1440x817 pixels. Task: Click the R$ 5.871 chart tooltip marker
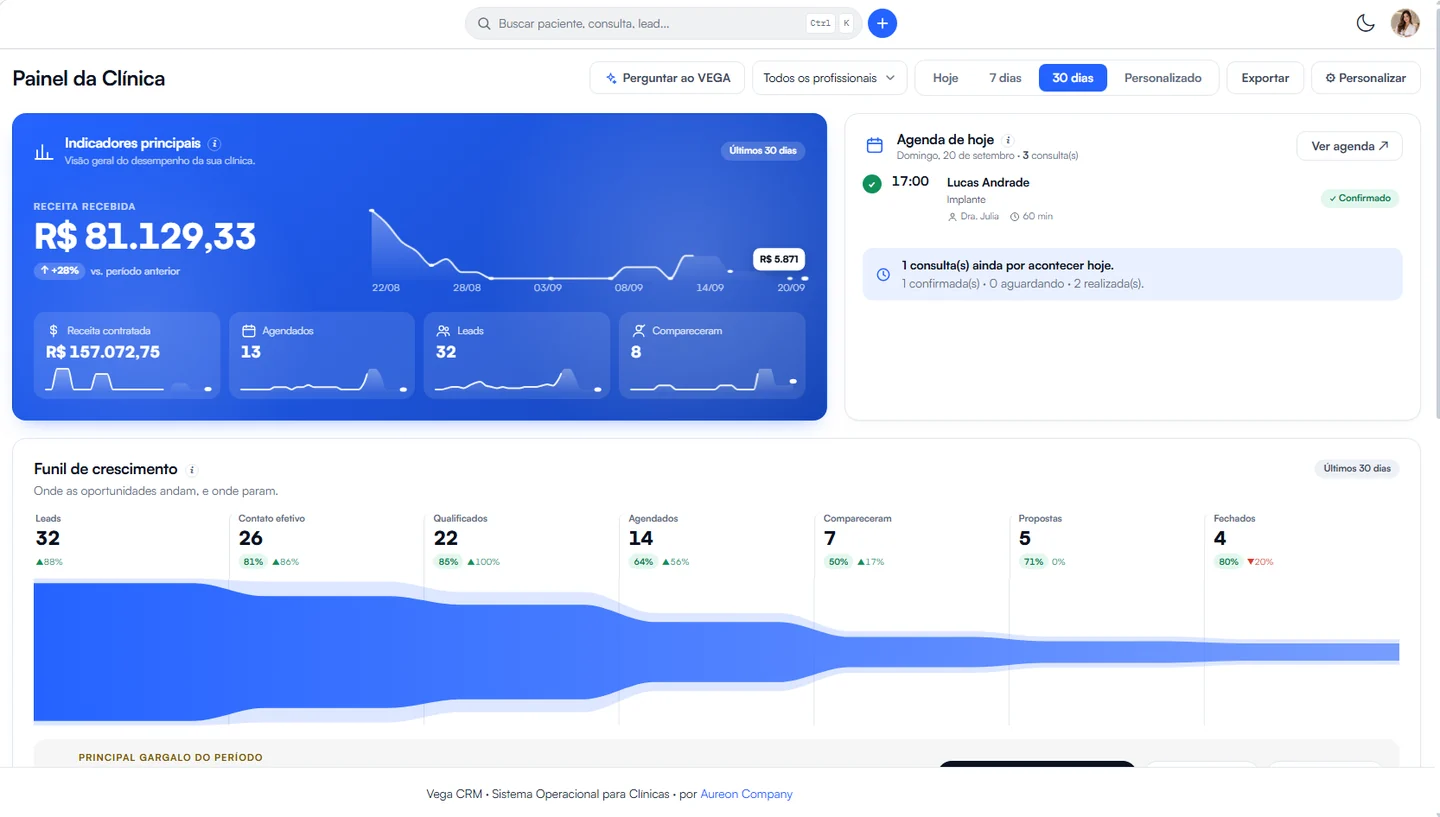(778, 259)
